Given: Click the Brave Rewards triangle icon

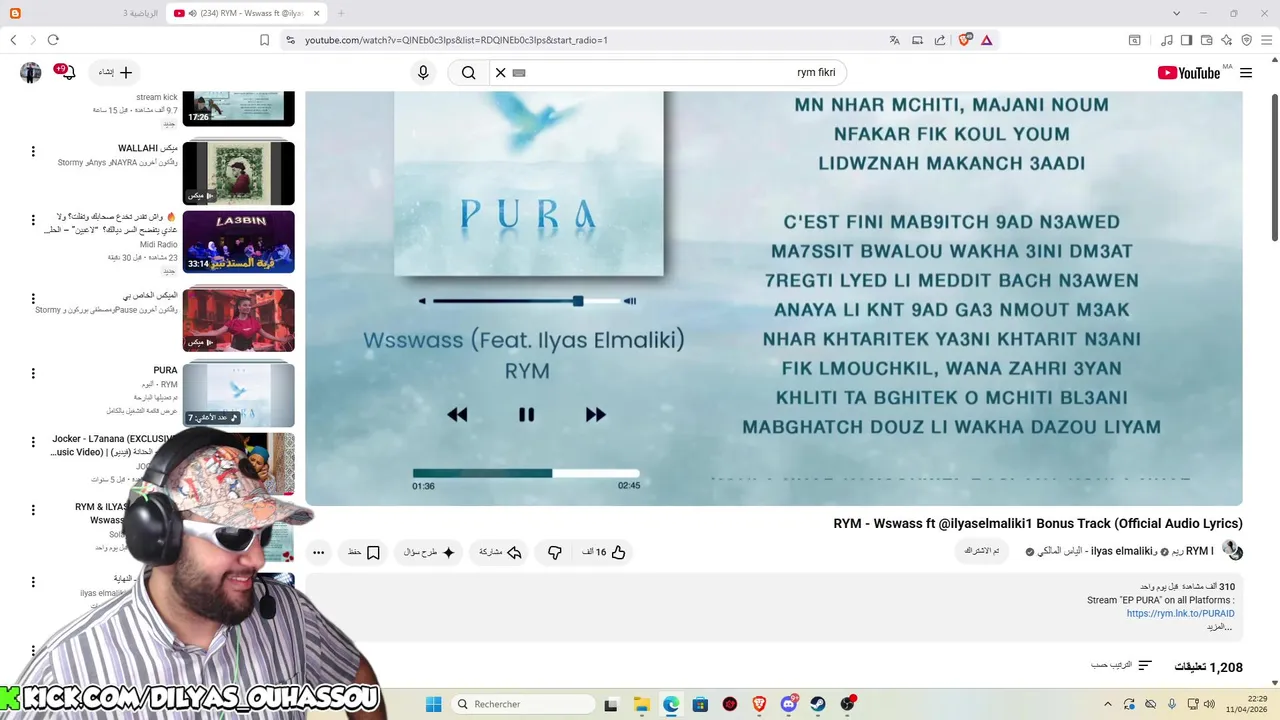Looking at the screenshot, I should click(987, 40).
